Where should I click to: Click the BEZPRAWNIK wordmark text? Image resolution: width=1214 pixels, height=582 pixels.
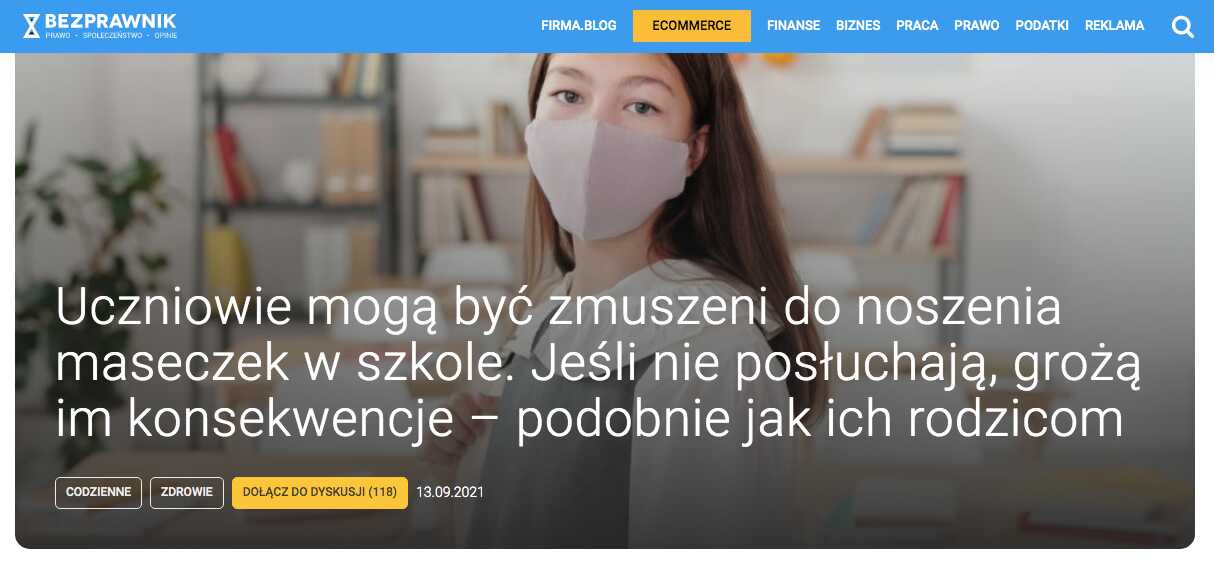click(x=111, y=20)
